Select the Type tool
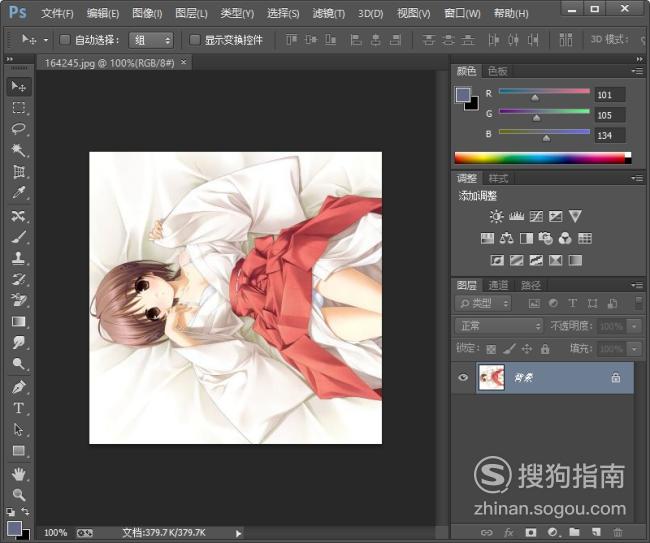 (19, 408)
